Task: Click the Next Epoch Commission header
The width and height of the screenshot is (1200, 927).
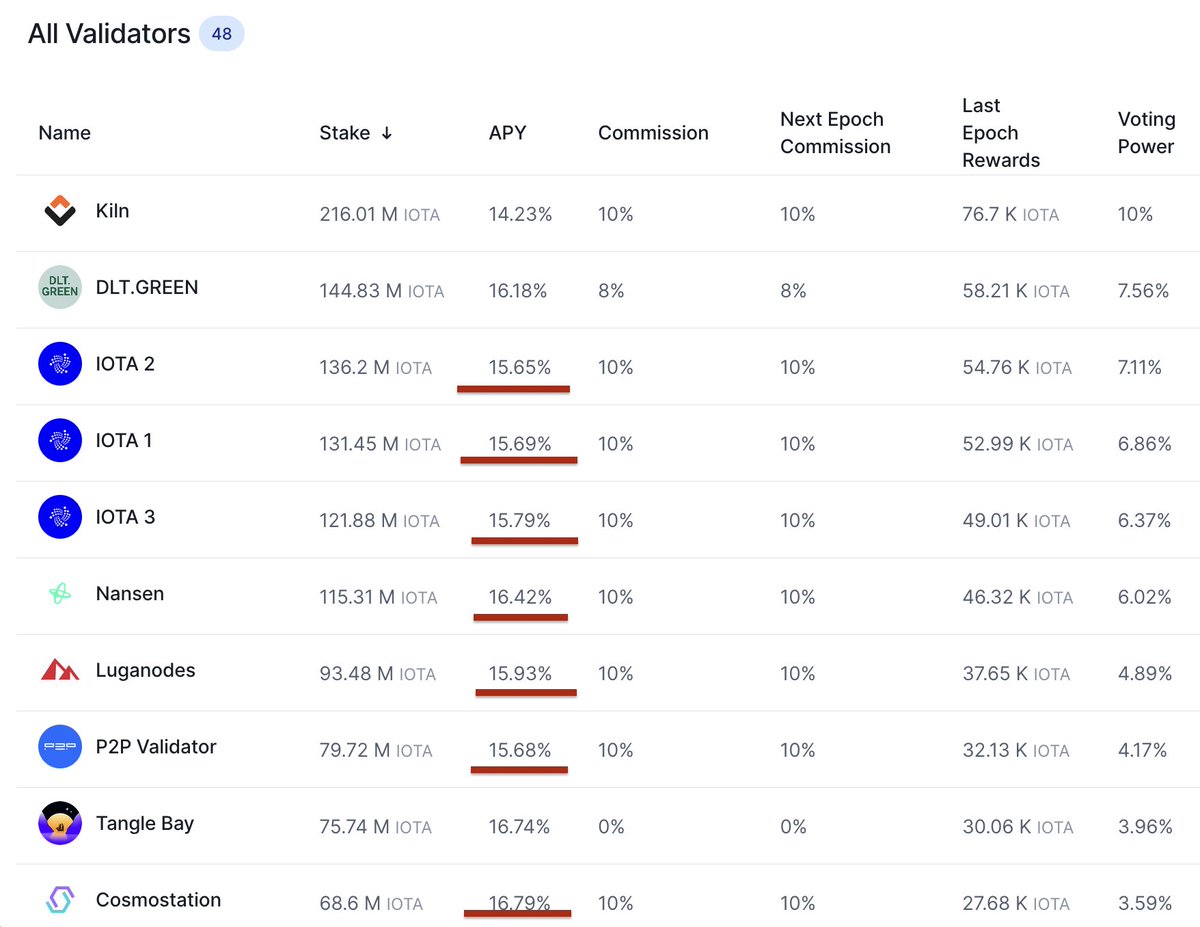Action: (x=835, y=132)
